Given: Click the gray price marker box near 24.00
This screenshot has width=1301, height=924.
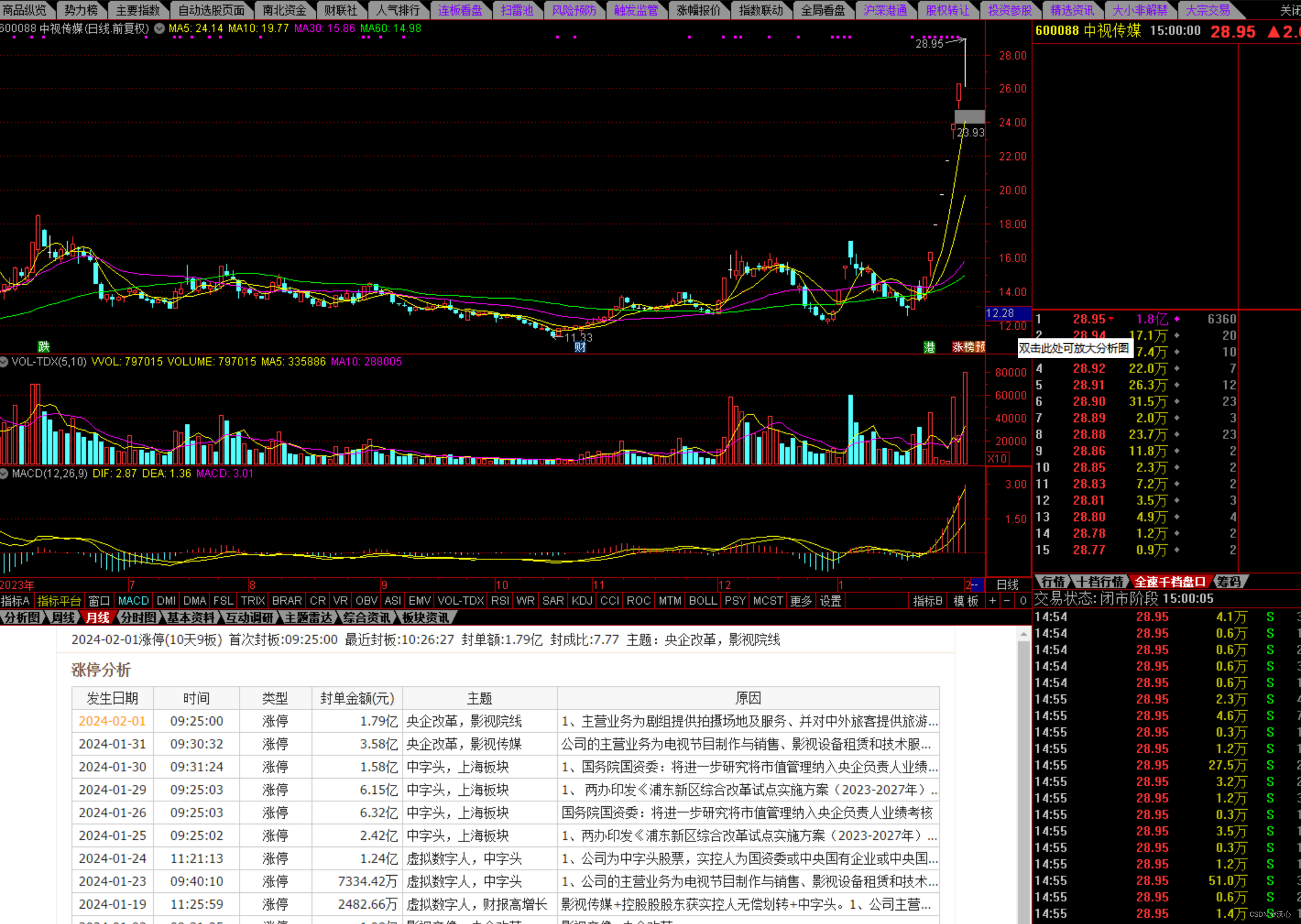Looking at the screenshot, I should coord(969,116).
